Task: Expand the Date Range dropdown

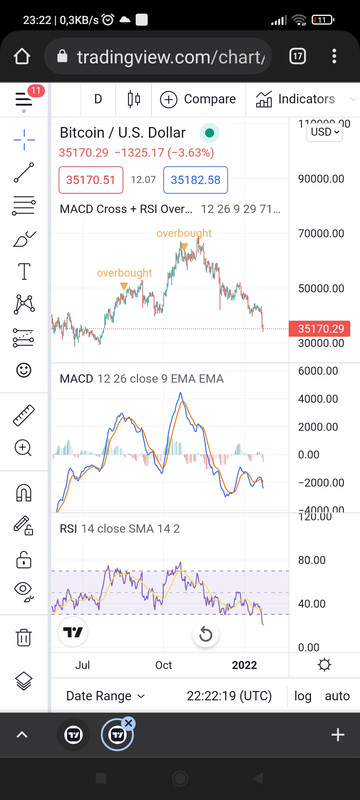Action: [106, 696]
